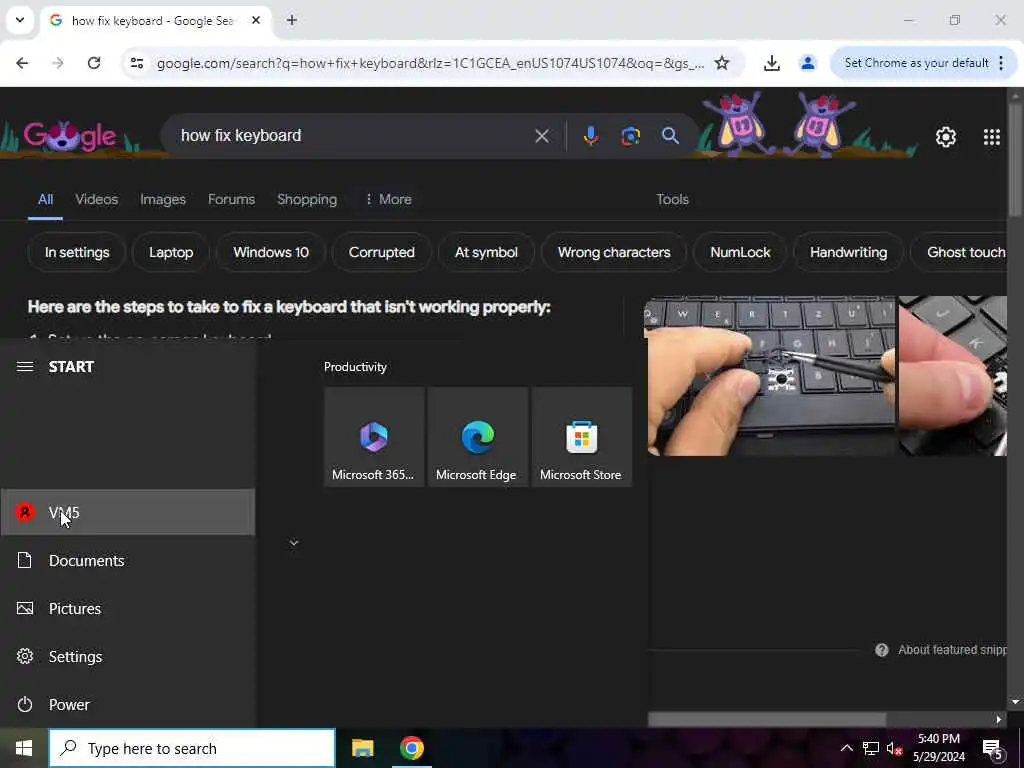Launch Microsoft 365 tile
The width and height of the screenshot is (1024, 768).
coord(374,437)
